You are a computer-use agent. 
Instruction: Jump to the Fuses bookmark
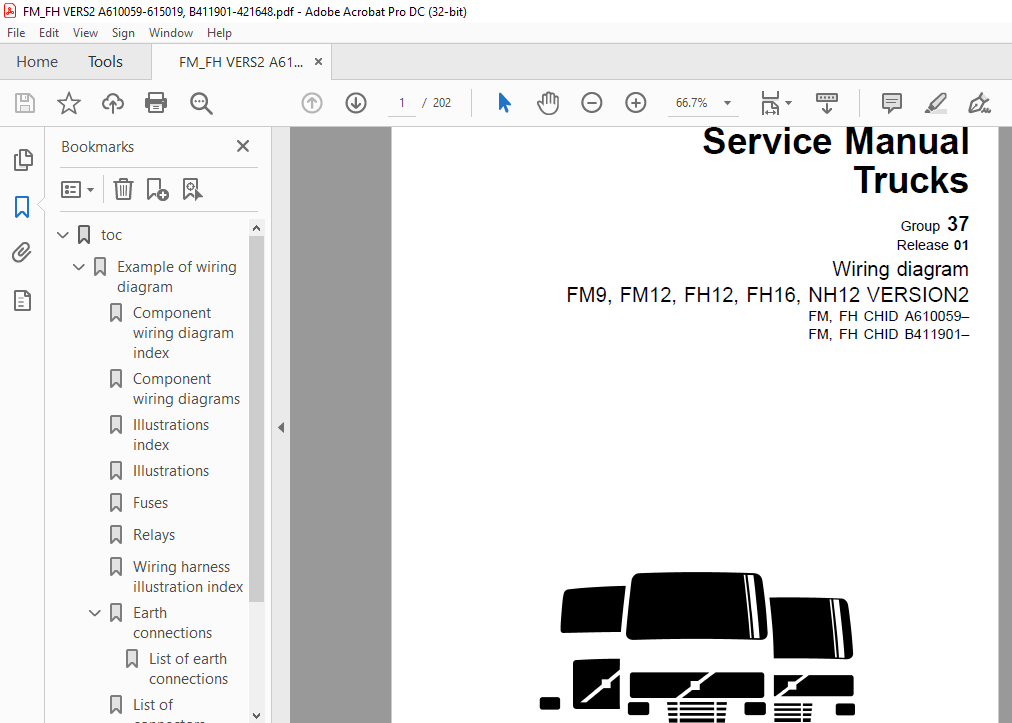click(x=150, y=503)
